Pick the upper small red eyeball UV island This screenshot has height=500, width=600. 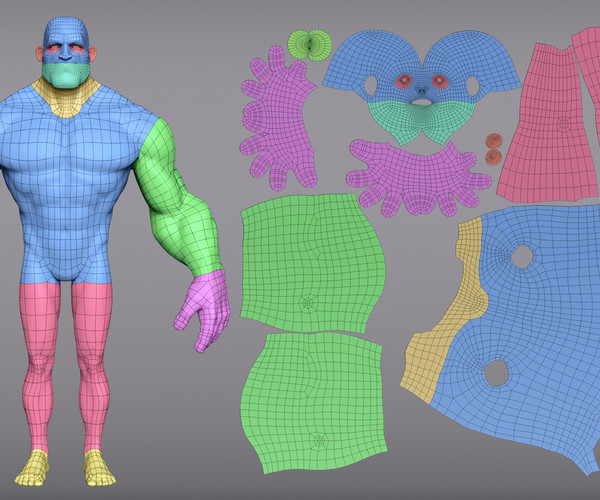coord(494,141)
